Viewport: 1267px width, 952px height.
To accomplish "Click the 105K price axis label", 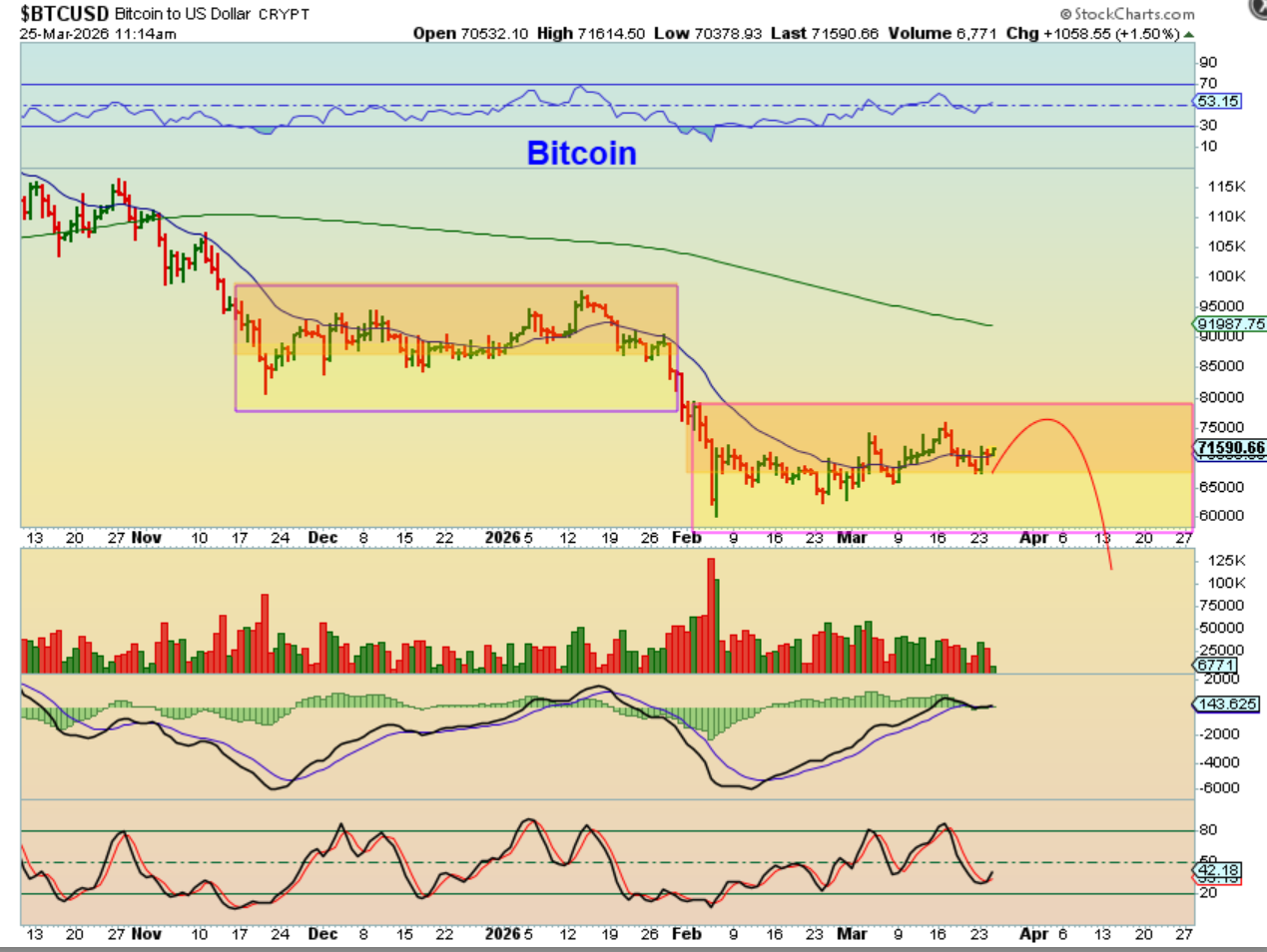I will pyautogui.click(x=1226, y=246).
